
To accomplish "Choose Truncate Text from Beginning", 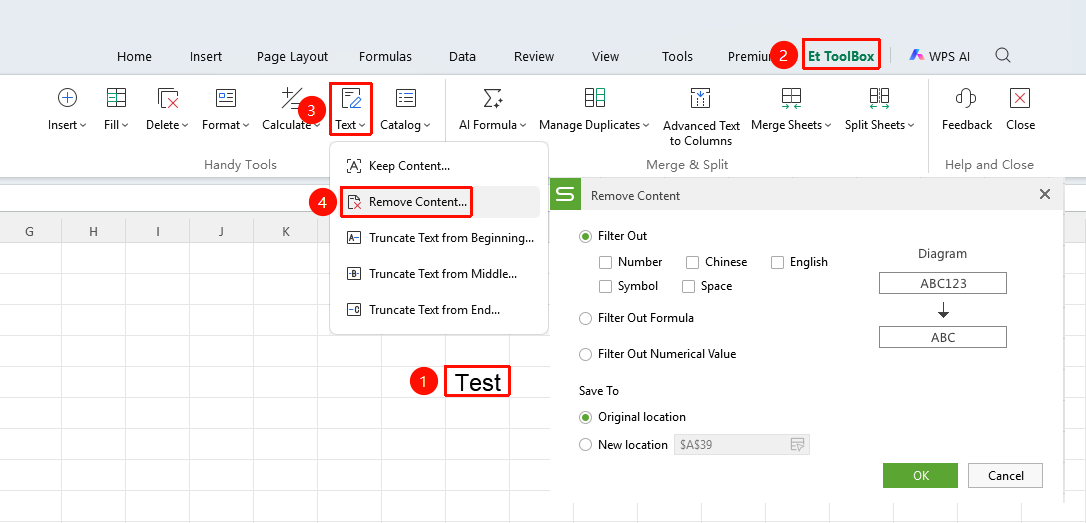I will click(438, 238).
